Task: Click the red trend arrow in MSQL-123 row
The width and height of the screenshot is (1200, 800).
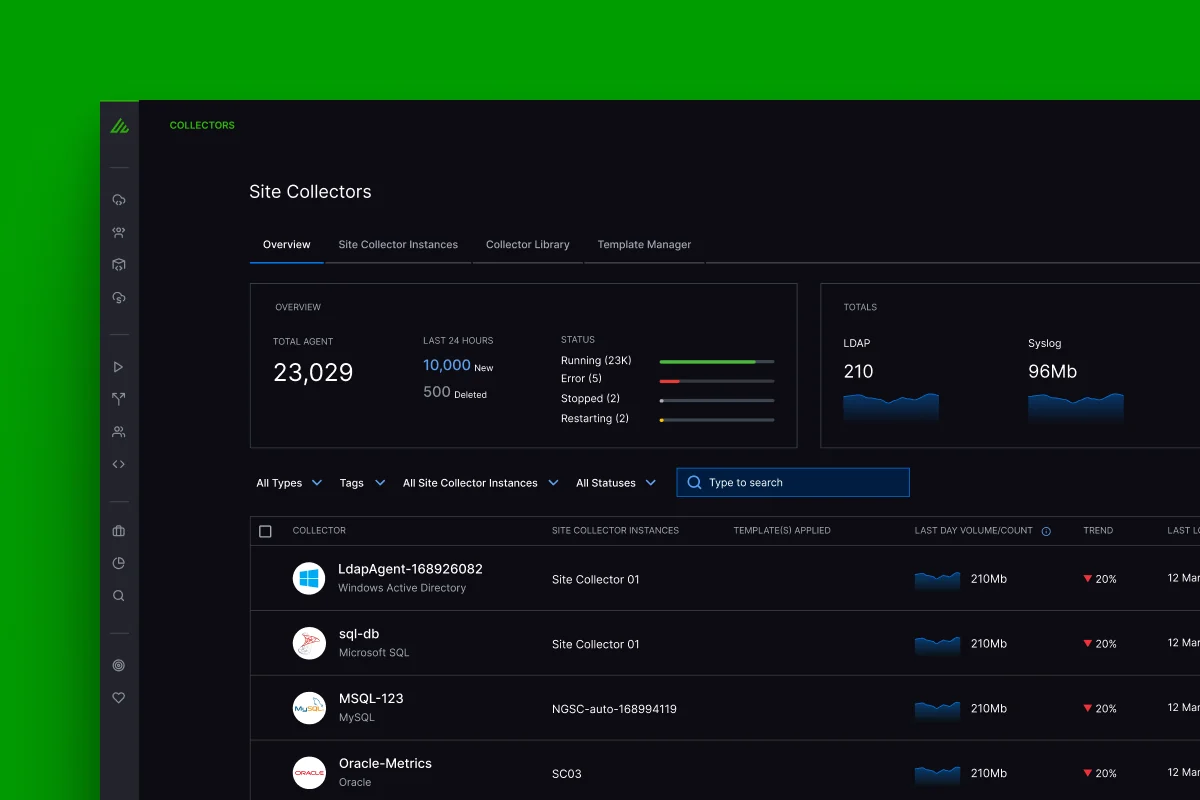Action: click(x=1088, y=708)
